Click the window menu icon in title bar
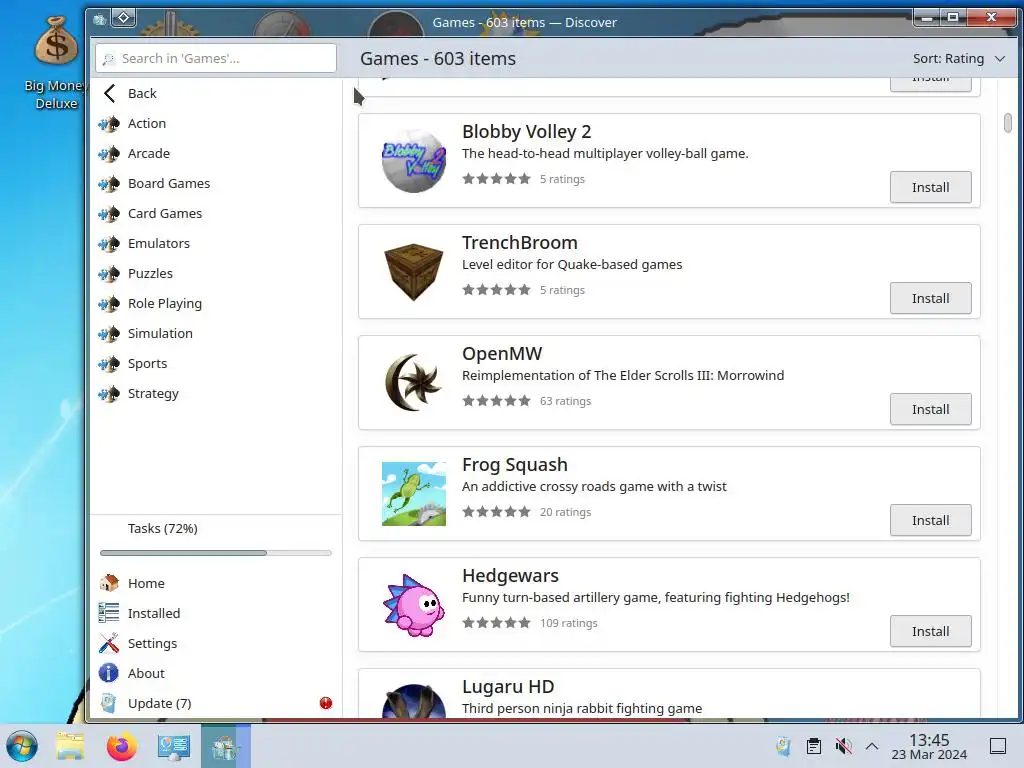Viewport: 1024px width, 768px height. 99,20
